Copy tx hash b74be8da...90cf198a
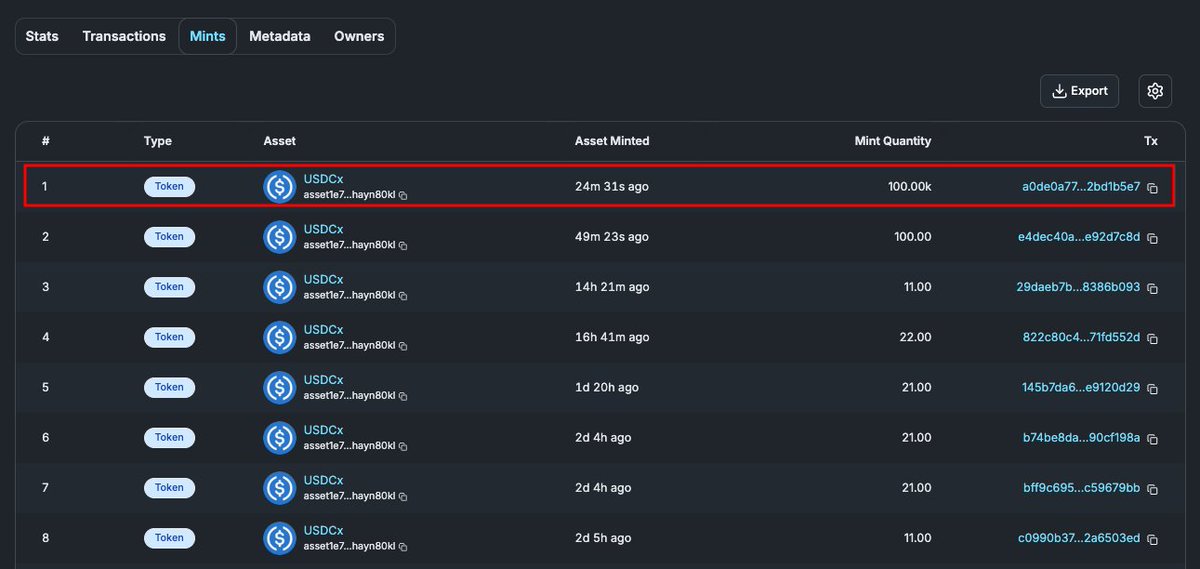The image size is (1200, 569). coord(1152,438)
